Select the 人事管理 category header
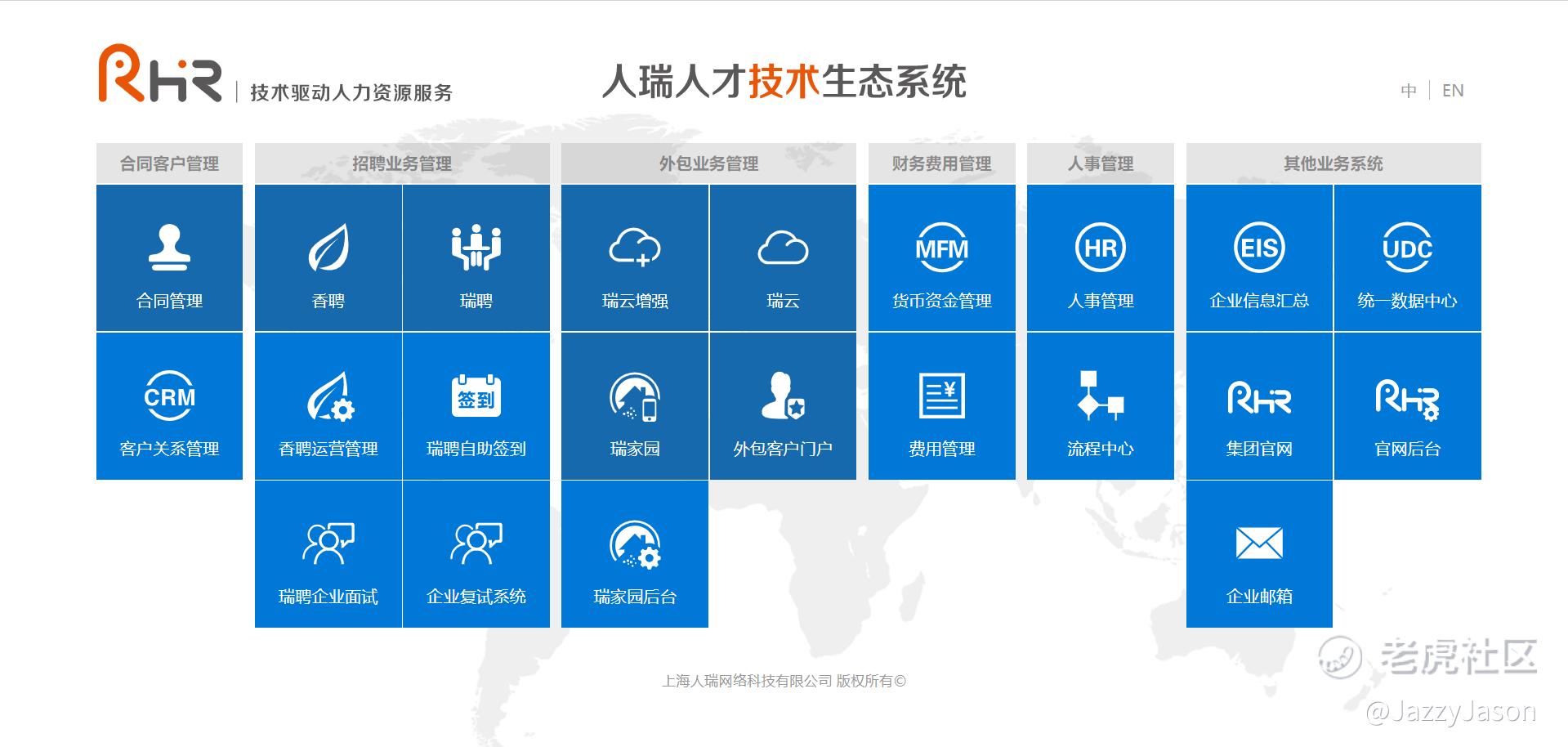Viewport: 1568px width, 747px height. click(x=1101, y=163)
